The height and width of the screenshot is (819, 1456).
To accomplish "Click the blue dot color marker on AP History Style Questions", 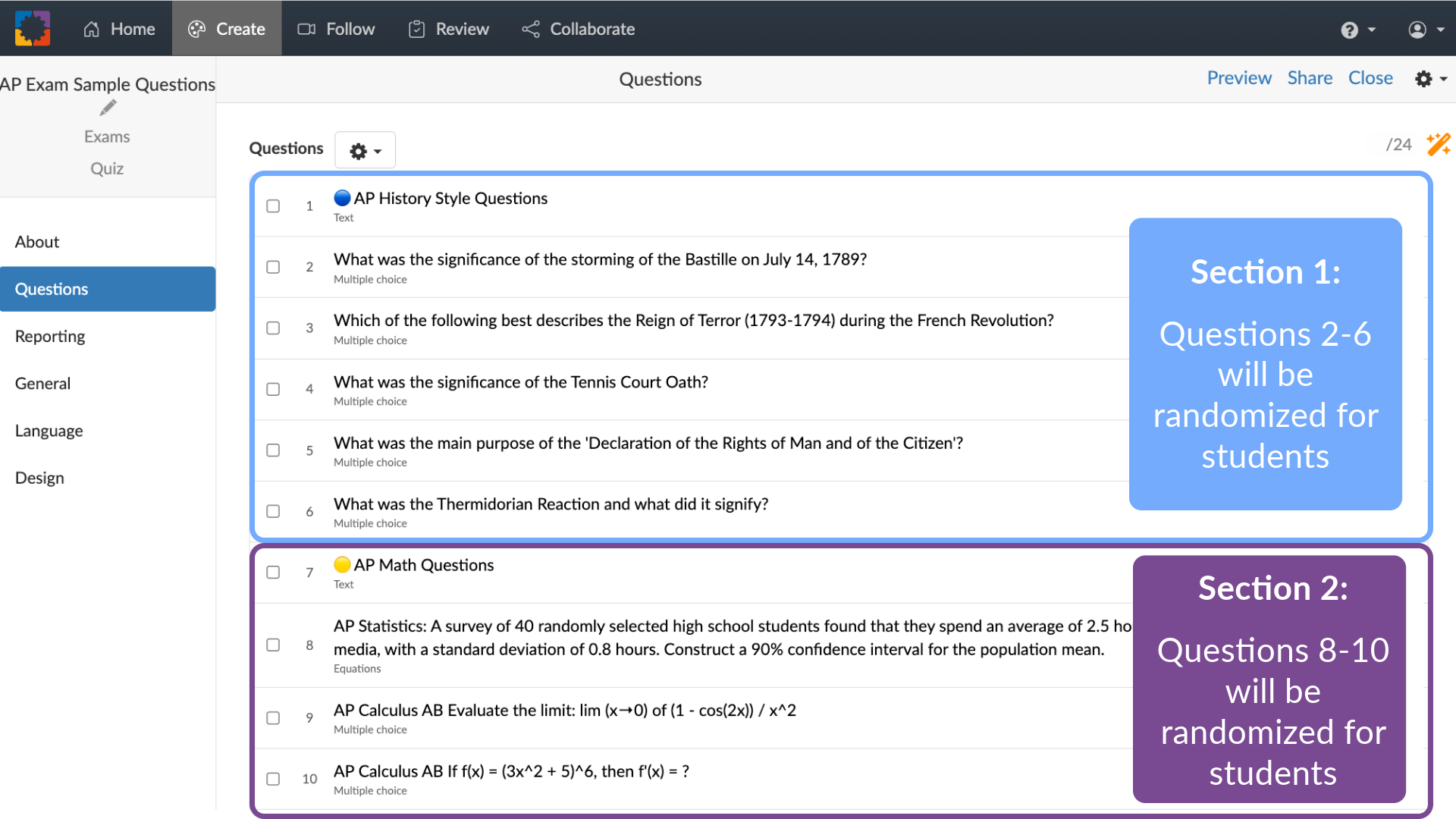I will pyautogui.click(x=342, y=197).
